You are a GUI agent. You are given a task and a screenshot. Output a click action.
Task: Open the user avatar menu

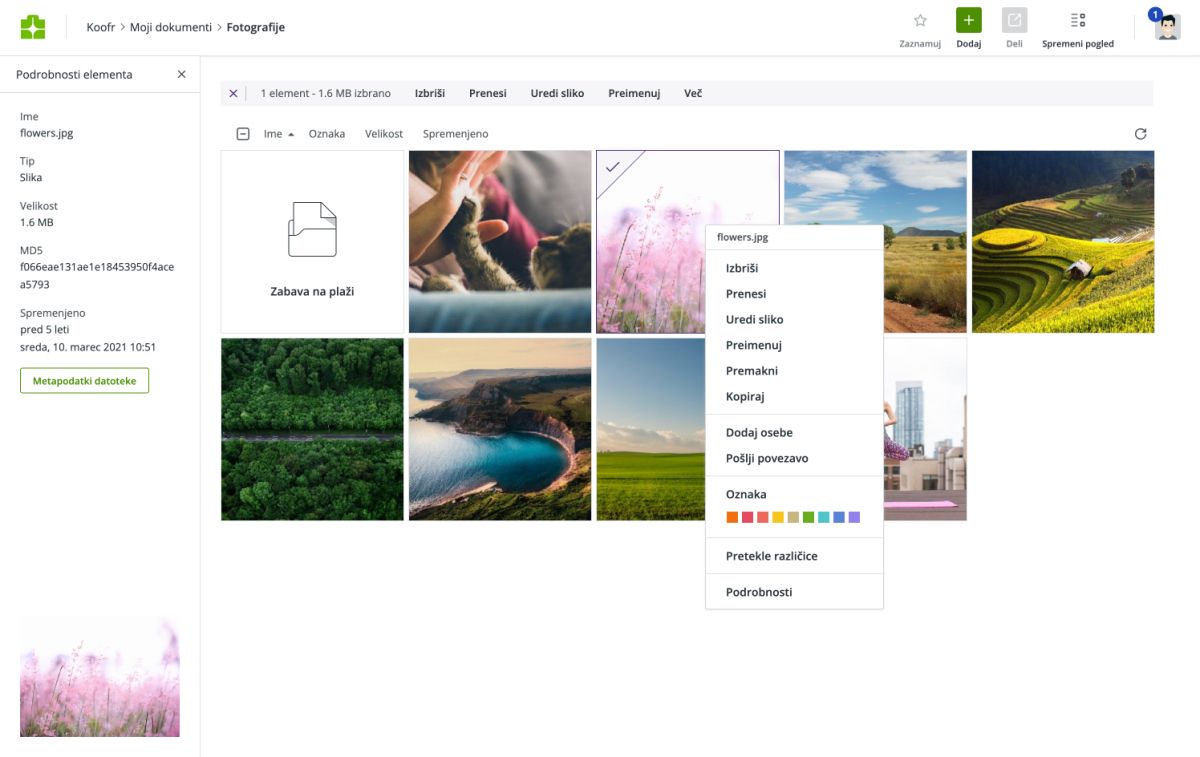pyautogui.click(x=1167, y=27)
